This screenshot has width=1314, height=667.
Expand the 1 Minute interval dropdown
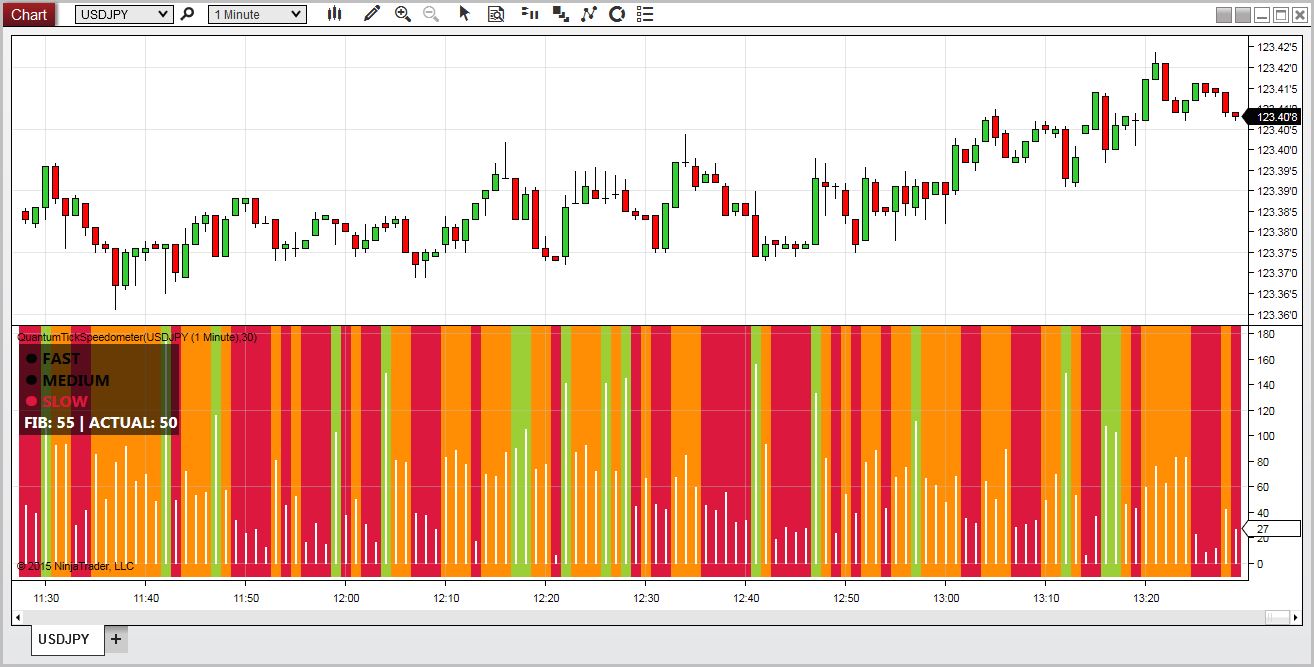[x=257, y=14]
